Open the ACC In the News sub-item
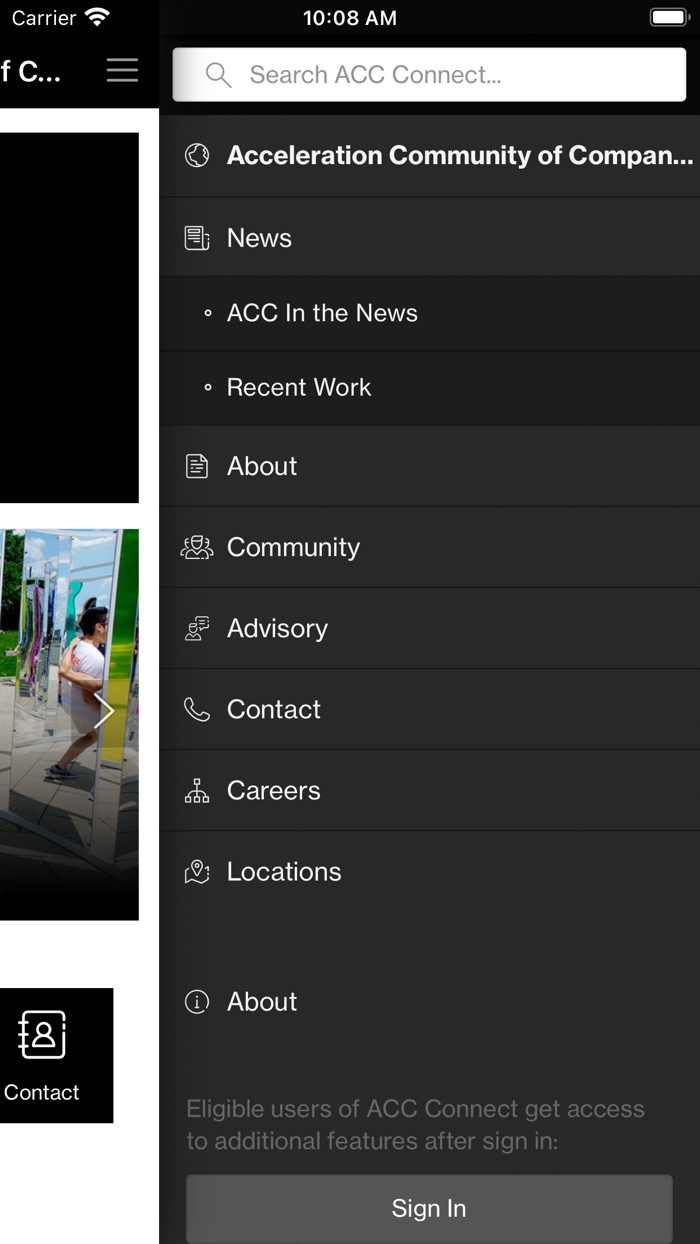The height and width of the screenshot is (1244, 700). [322, 313]
